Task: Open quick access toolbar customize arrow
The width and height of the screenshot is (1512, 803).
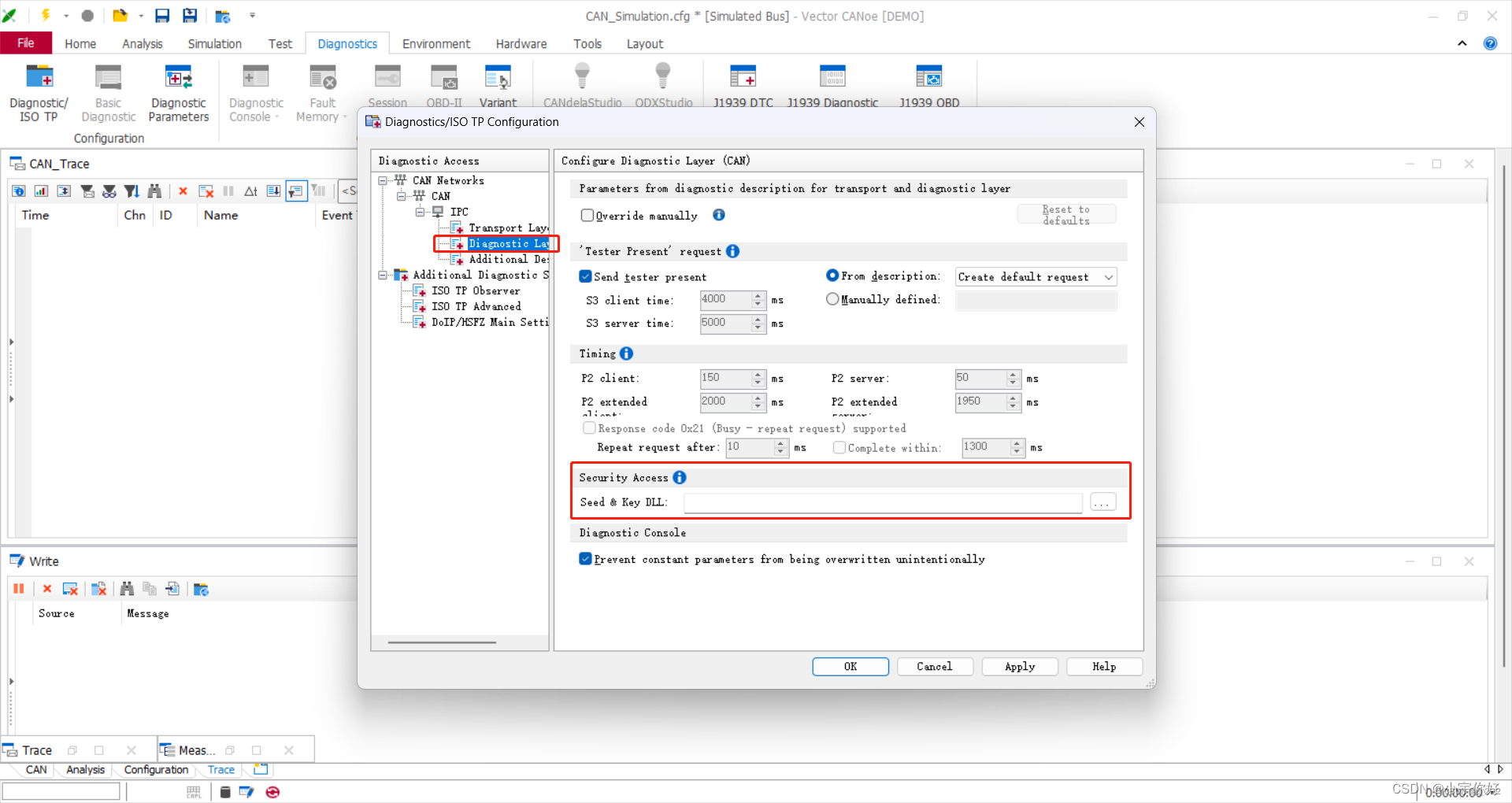Action: coord(252,15)
